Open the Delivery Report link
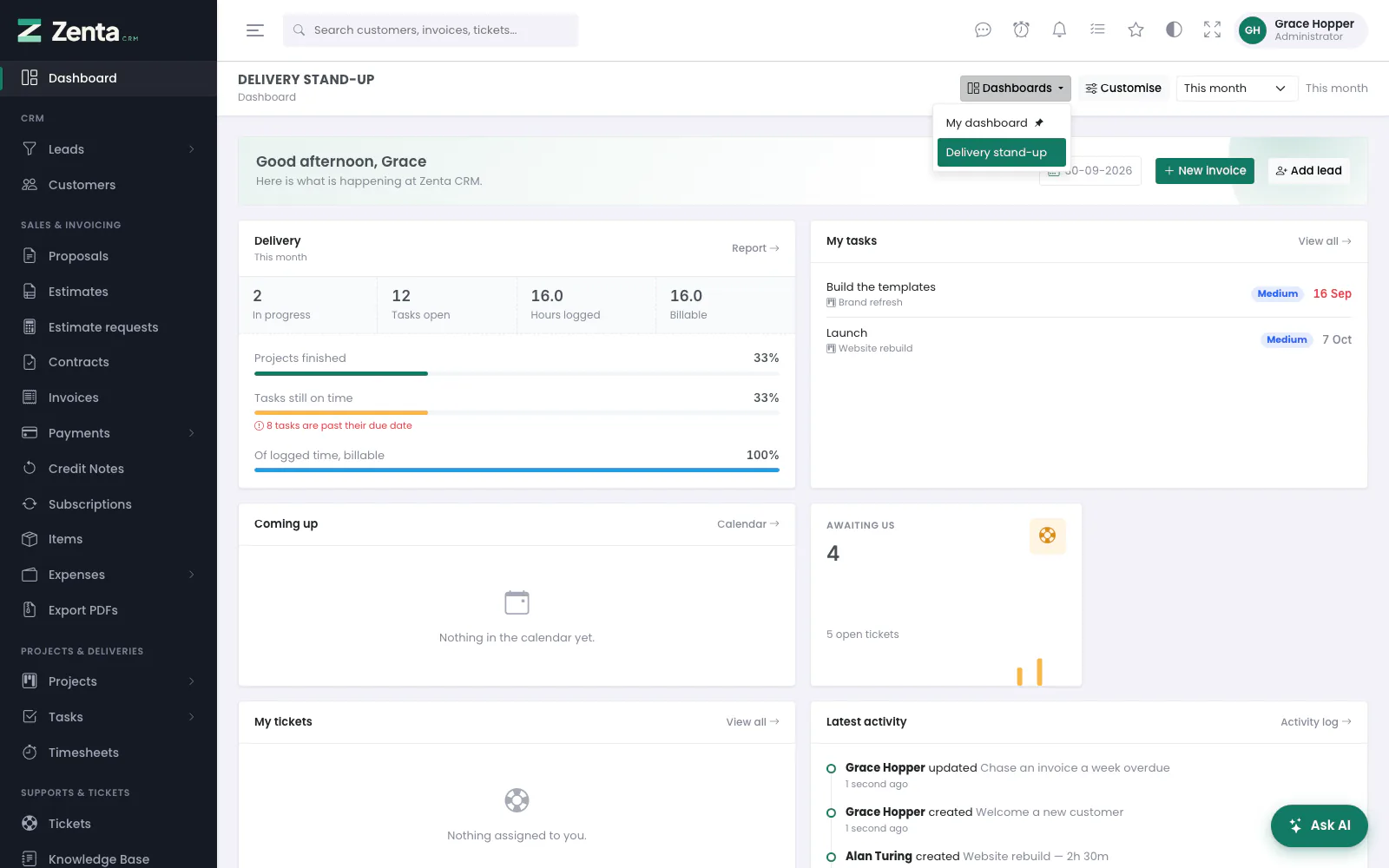This screenshot has height=868, width=1389. [755, 248]
